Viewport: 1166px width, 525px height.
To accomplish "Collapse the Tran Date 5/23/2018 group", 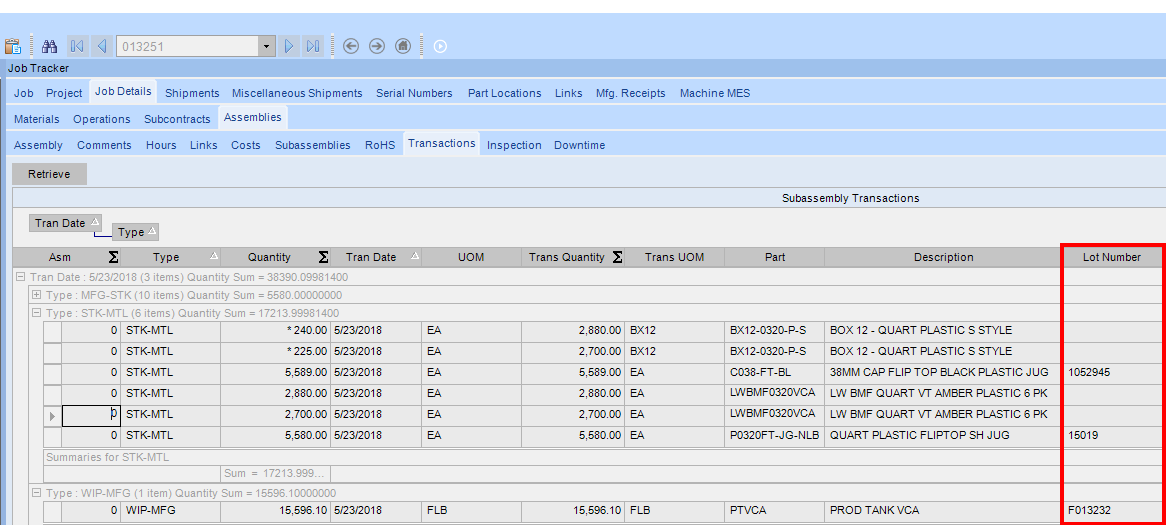I will point(21,277).
